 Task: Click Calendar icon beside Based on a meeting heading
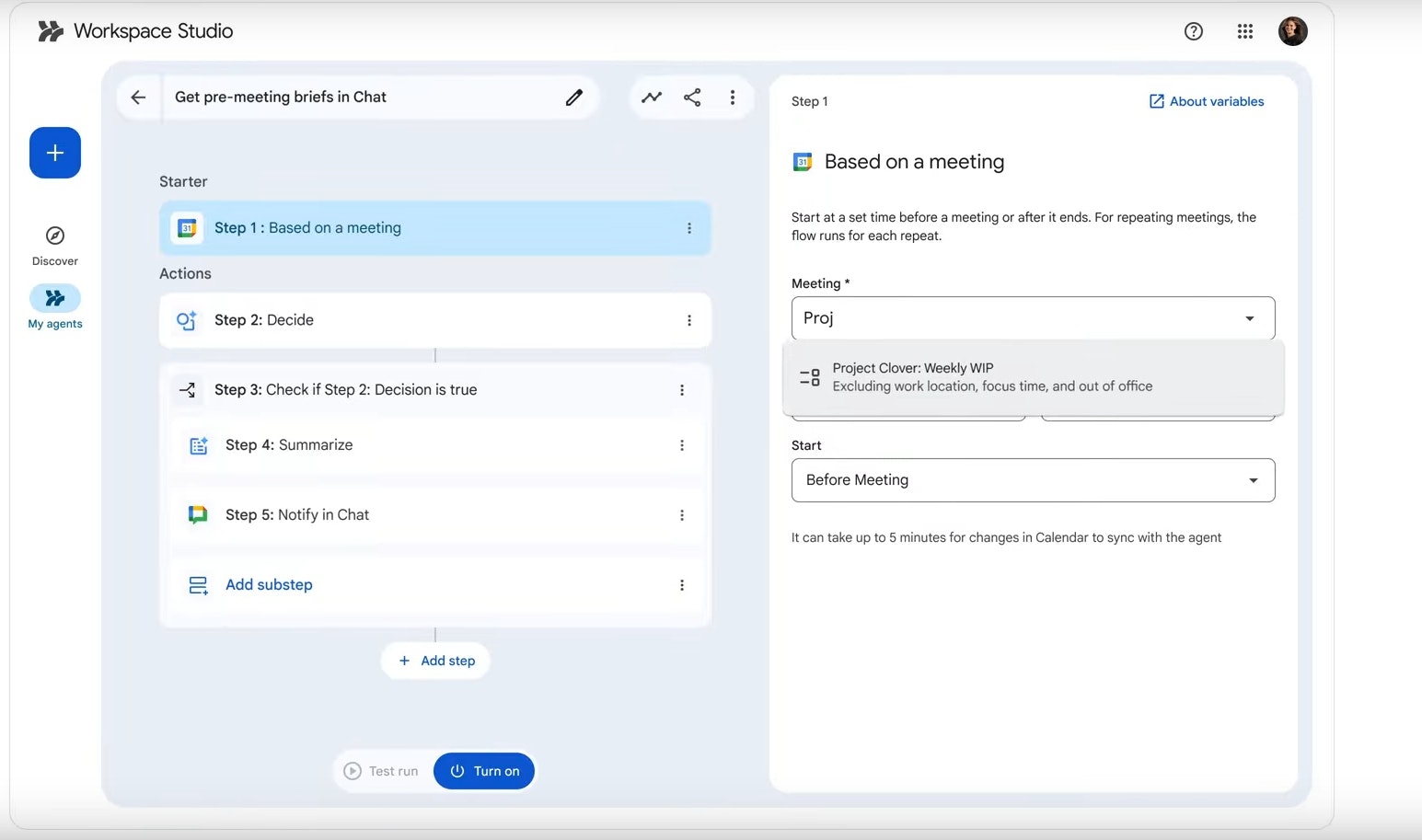click(803, 162)
